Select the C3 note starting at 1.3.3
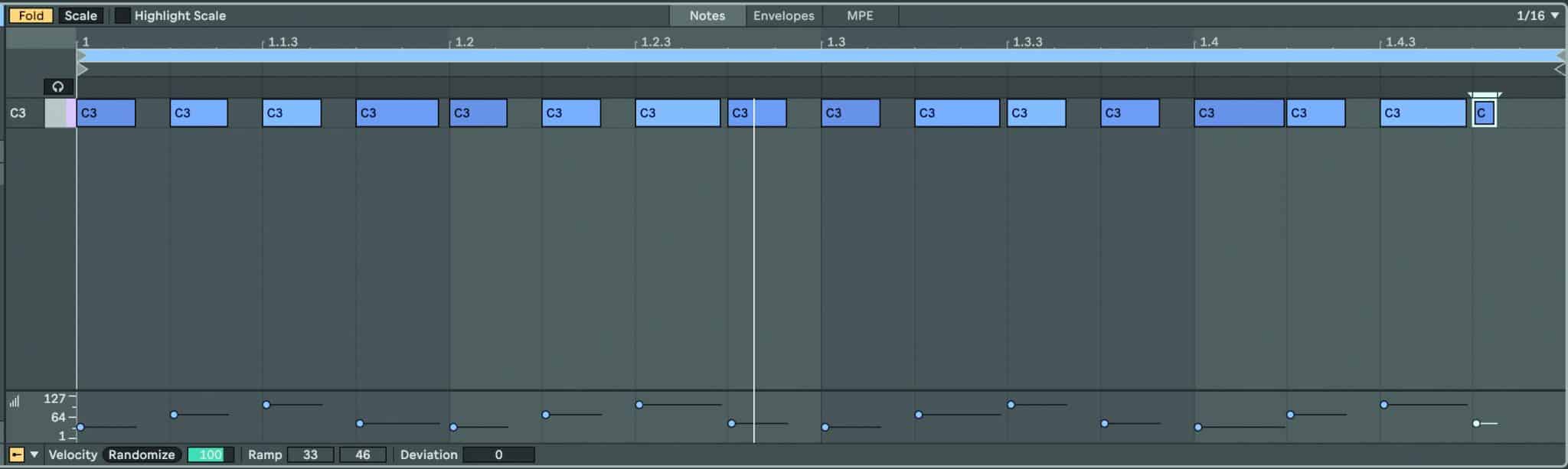 coord(1037,112)
